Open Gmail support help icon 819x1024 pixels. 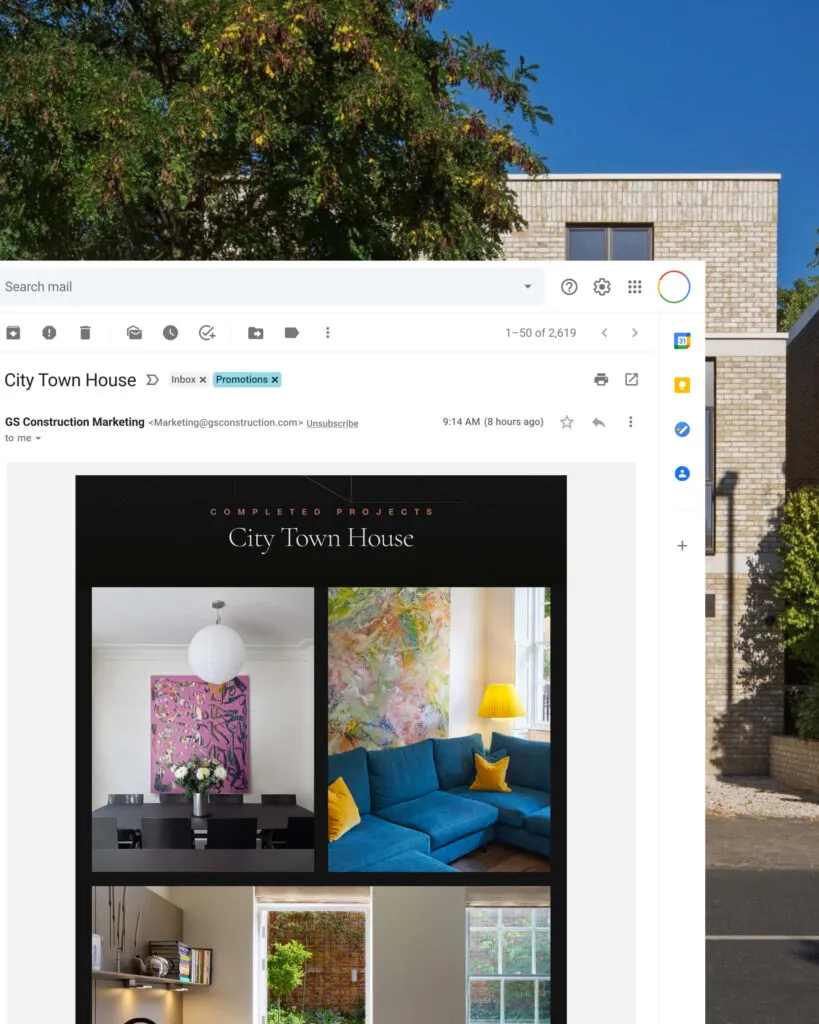(569, 287)
